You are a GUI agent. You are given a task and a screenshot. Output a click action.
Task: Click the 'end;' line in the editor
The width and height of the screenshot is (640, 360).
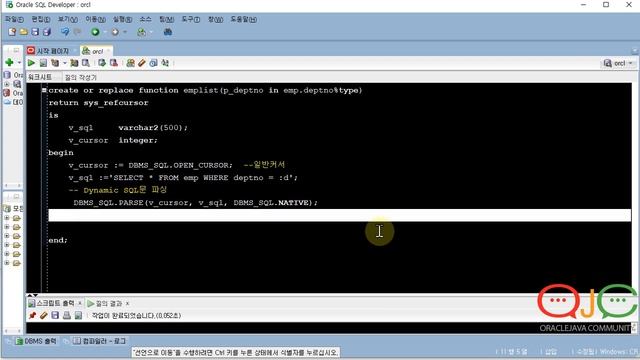click(58, 240)
